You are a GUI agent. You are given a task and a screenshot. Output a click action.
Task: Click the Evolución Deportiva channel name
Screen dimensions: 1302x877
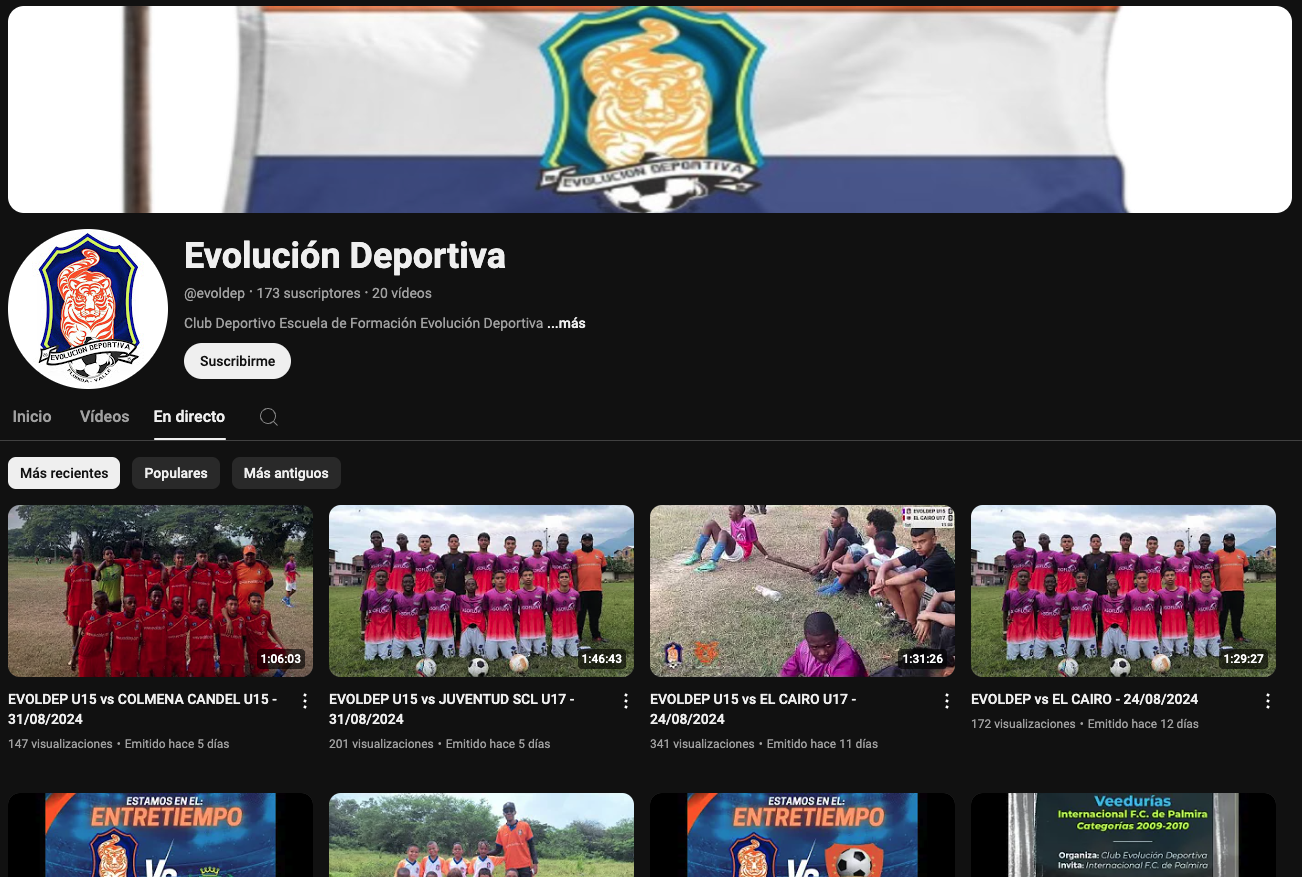(x=345, y=256)
